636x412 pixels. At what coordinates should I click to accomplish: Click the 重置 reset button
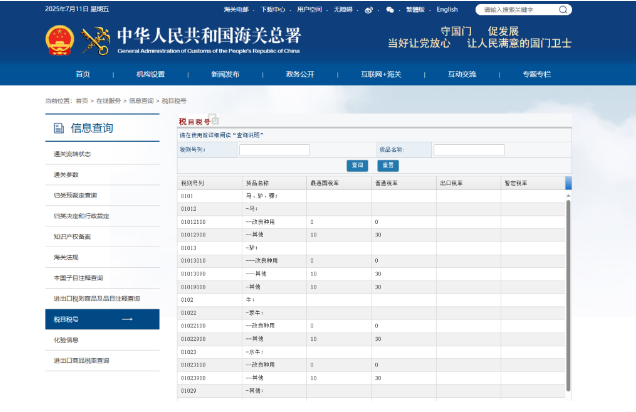coord(388,165)
